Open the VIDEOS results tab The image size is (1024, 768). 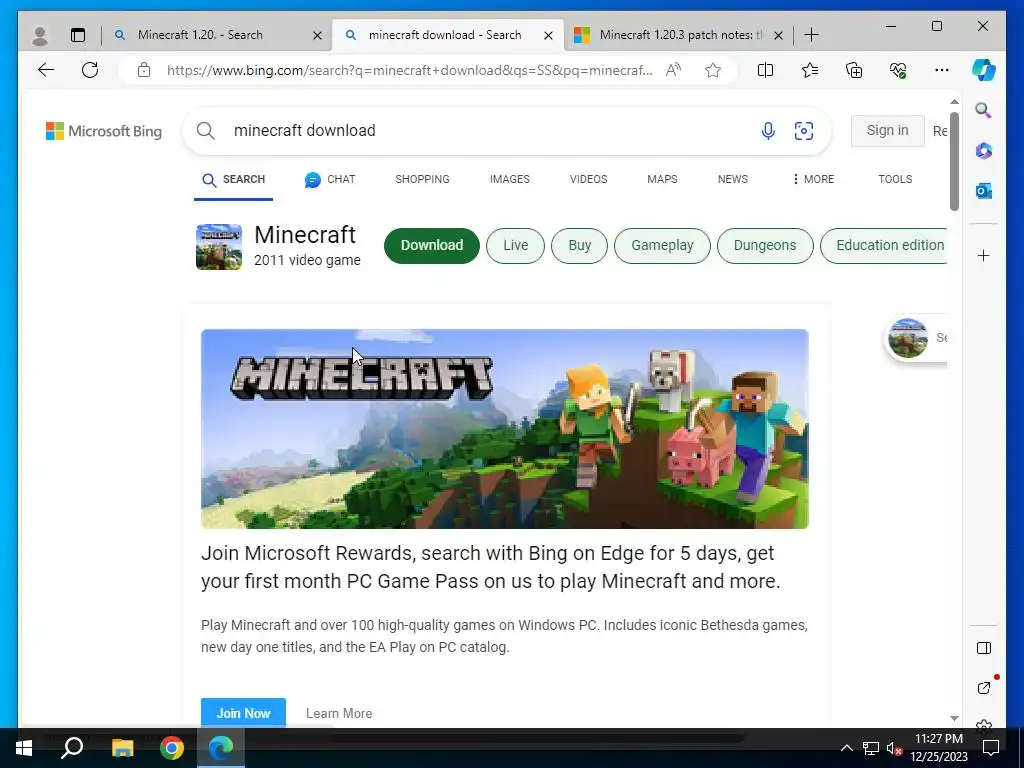tap(588, 179)
